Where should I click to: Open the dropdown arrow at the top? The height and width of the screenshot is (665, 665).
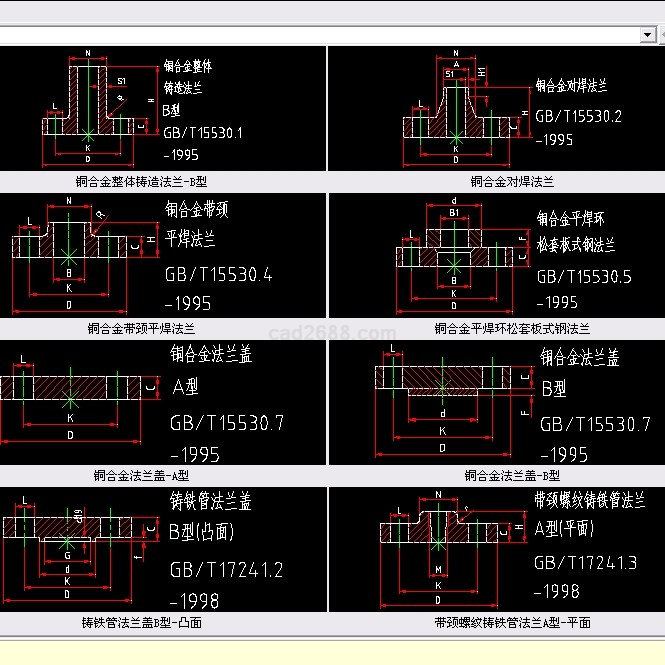coord(647,34)
